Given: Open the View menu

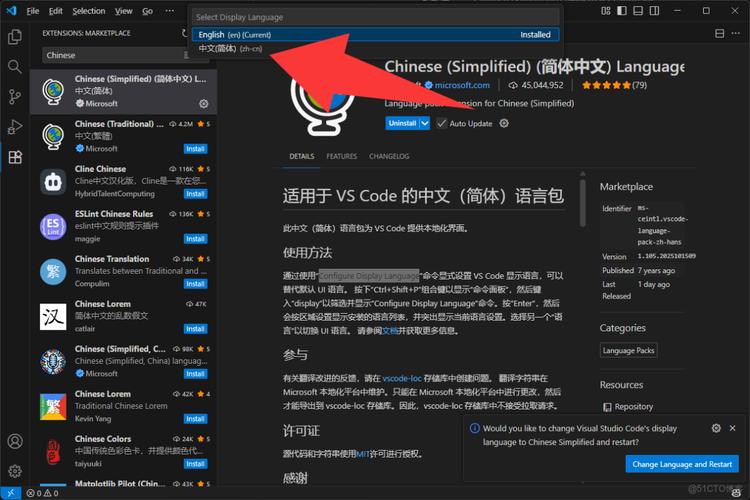Looking at the screenshot, I should pos(123,11).
